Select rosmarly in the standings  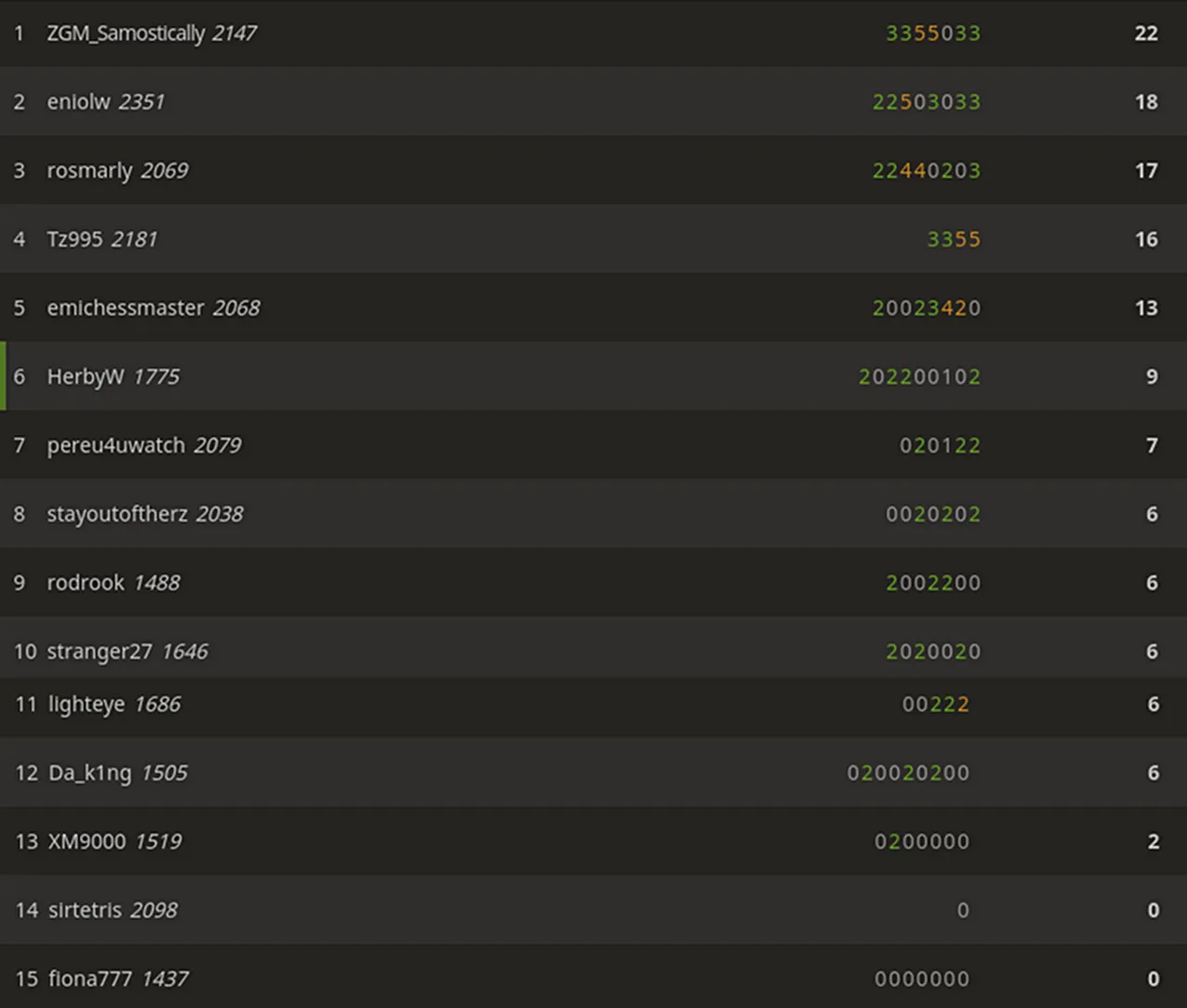(90, 171)
